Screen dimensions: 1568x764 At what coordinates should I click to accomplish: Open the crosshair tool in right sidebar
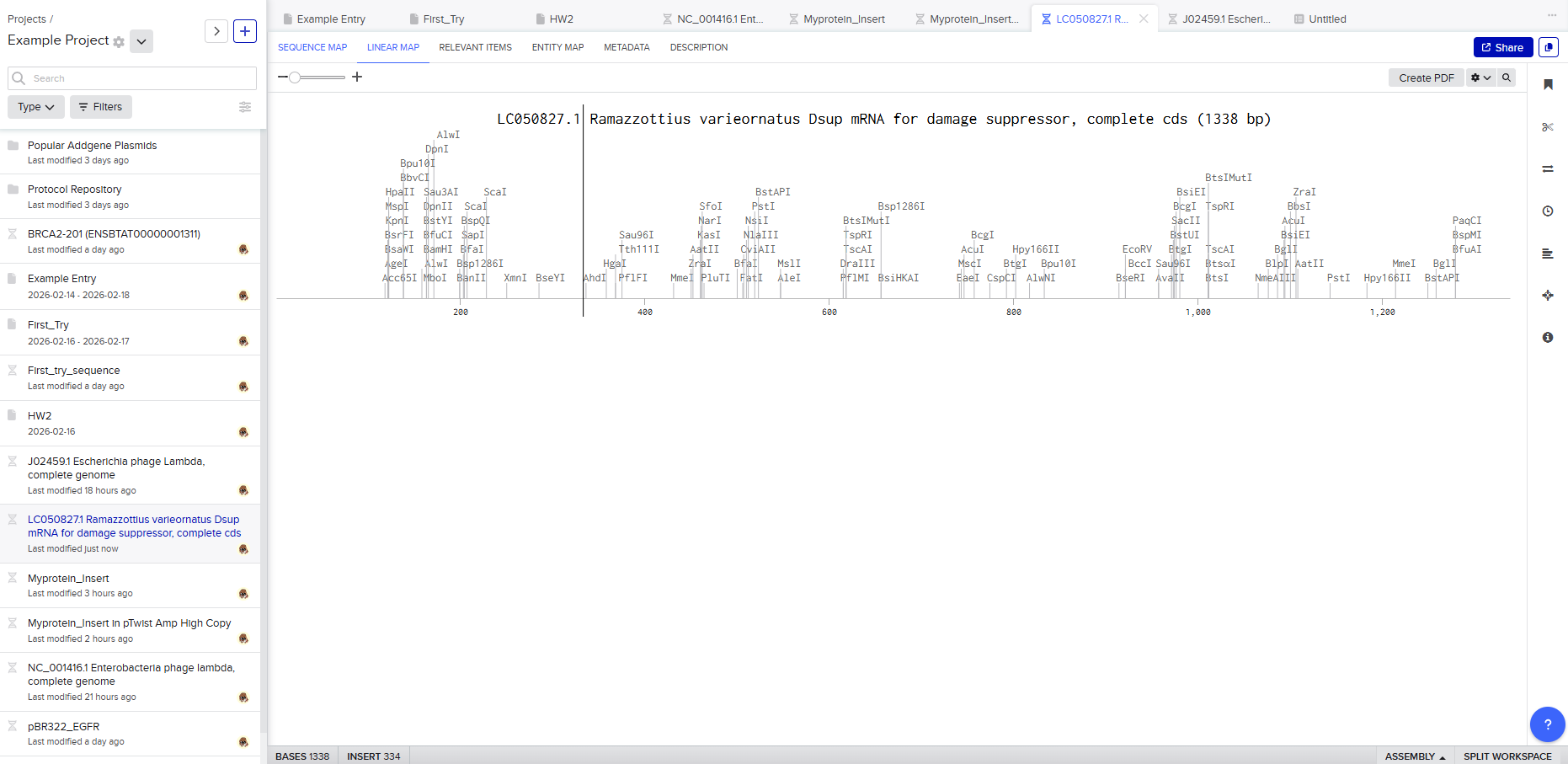1548,296
